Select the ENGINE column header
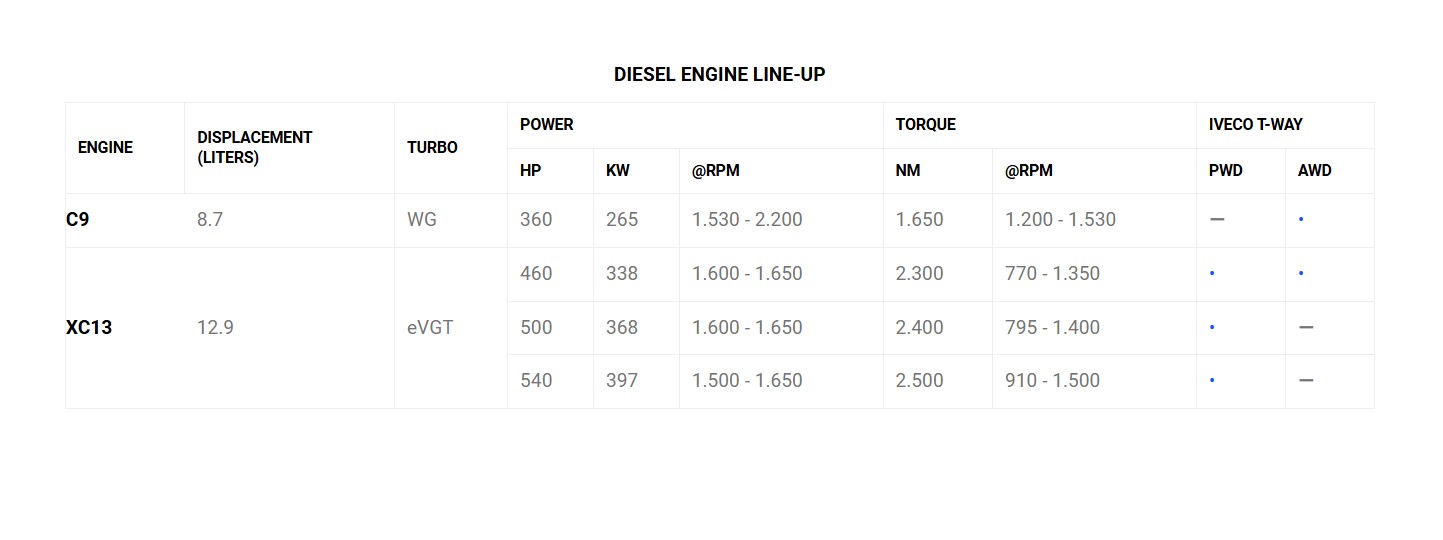This screenshot has height=540, width=1443. click(105, 148)
